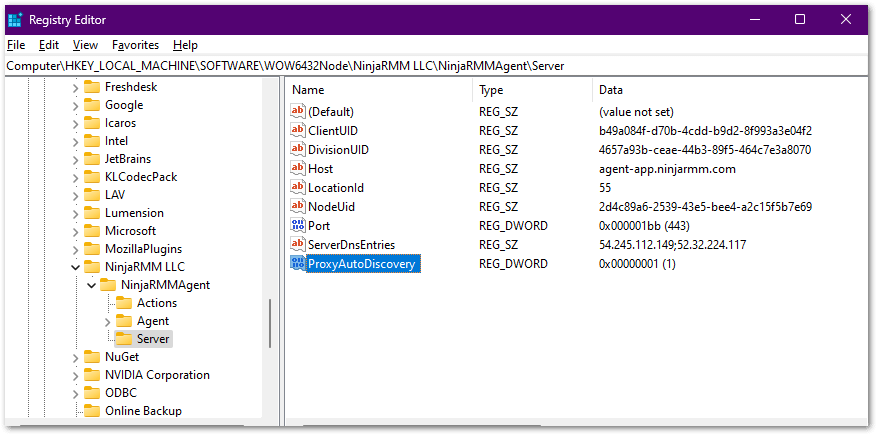This screenshot has height=435, width=877.
Task: Click the Registry Editor app icon in title bar
Action: (x=15, y=19)
